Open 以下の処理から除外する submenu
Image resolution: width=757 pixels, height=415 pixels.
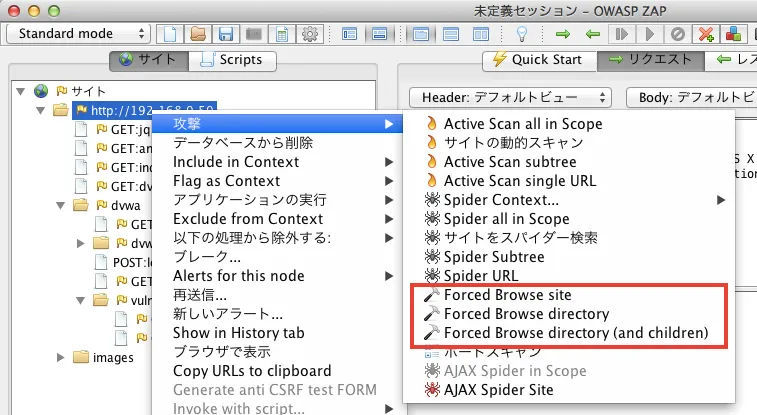277,238
